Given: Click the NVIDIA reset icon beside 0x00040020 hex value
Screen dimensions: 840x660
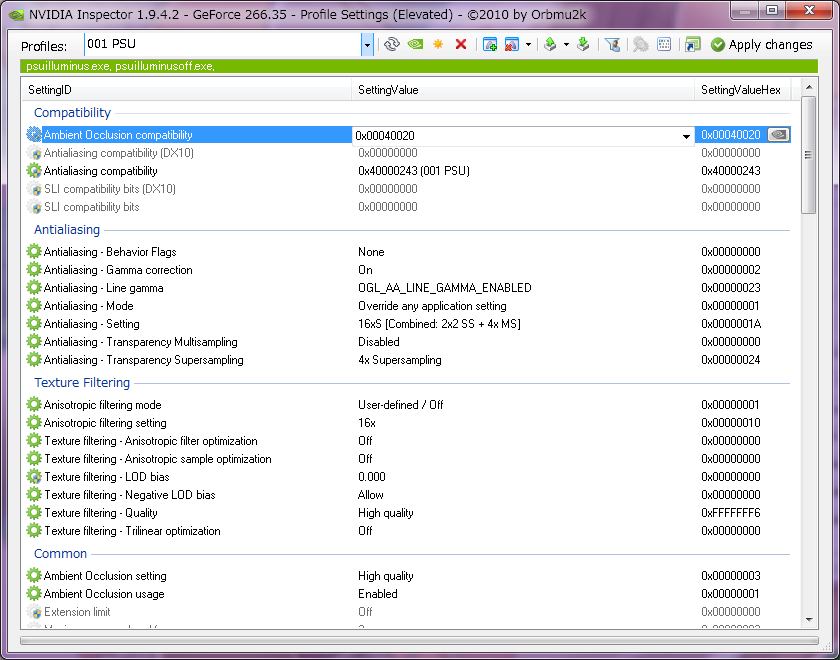Looking at the screenshot, I should (778, 135).
